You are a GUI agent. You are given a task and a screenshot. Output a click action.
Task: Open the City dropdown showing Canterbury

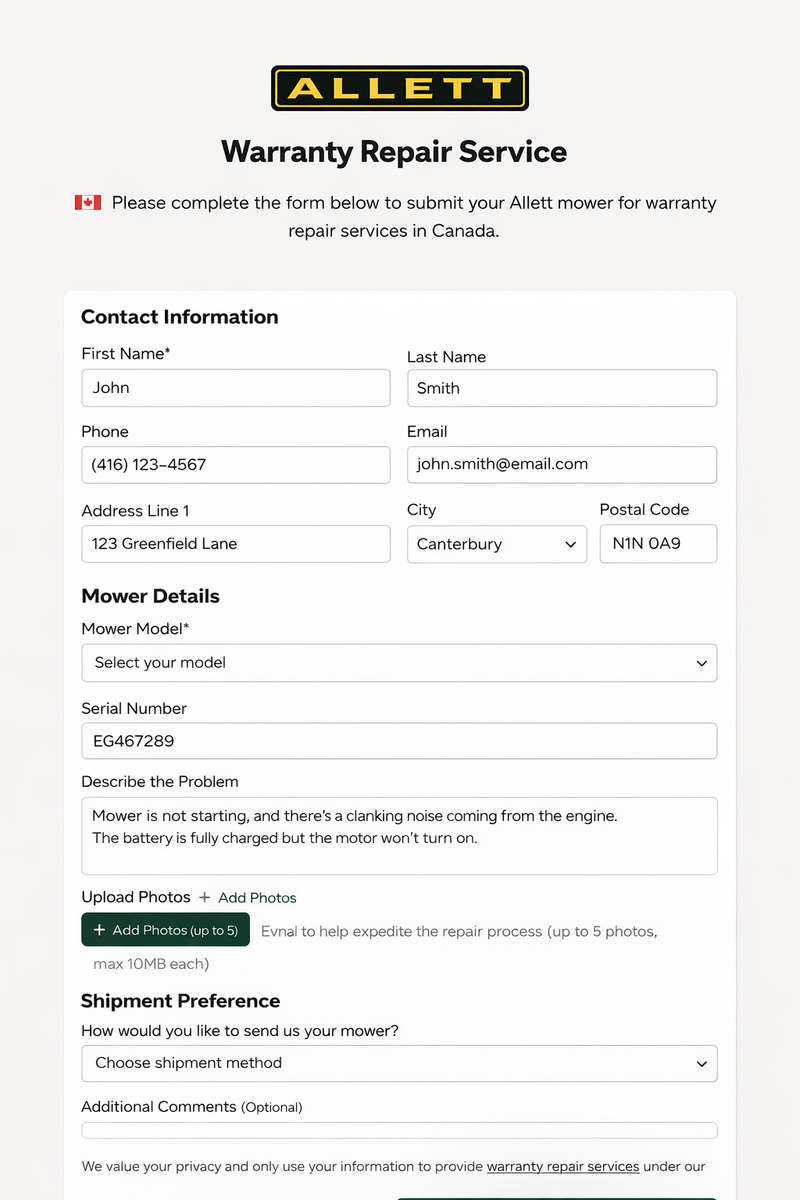496,545
